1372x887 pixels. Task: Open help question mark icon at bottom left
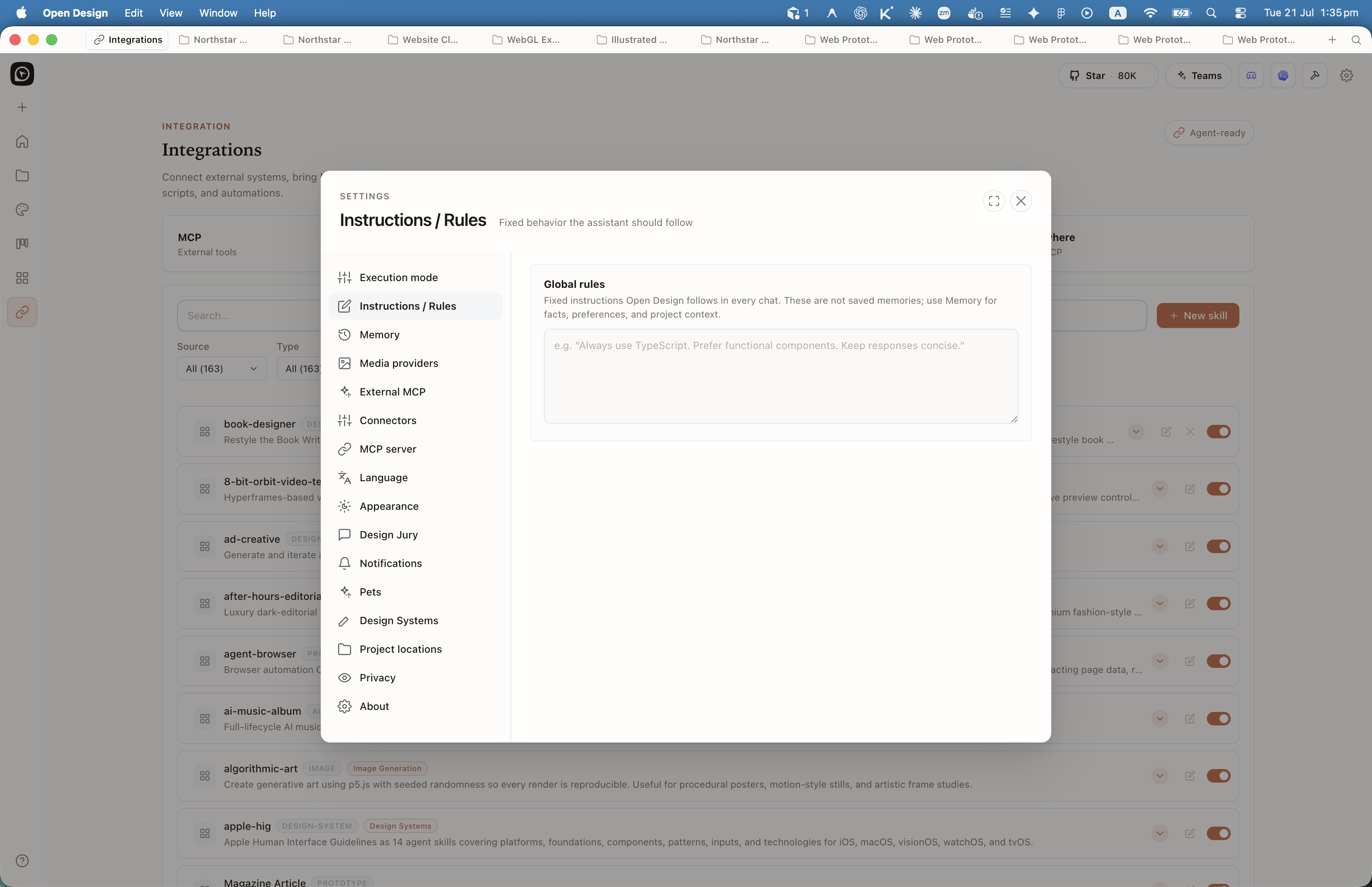(x=22, y=861)
